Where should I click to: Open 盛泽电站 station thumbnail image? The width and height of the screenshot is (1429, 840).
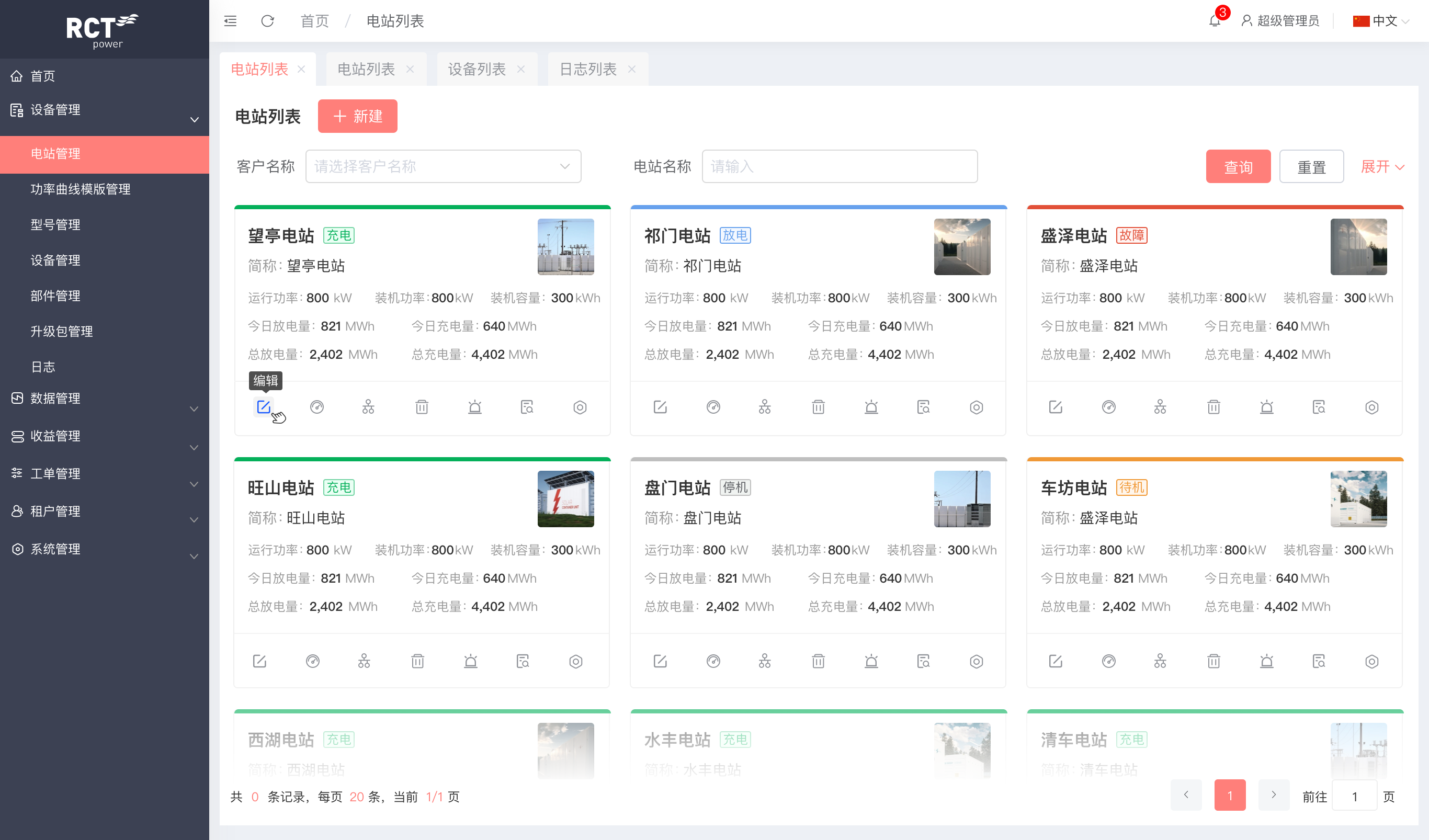pos(1358,247)
